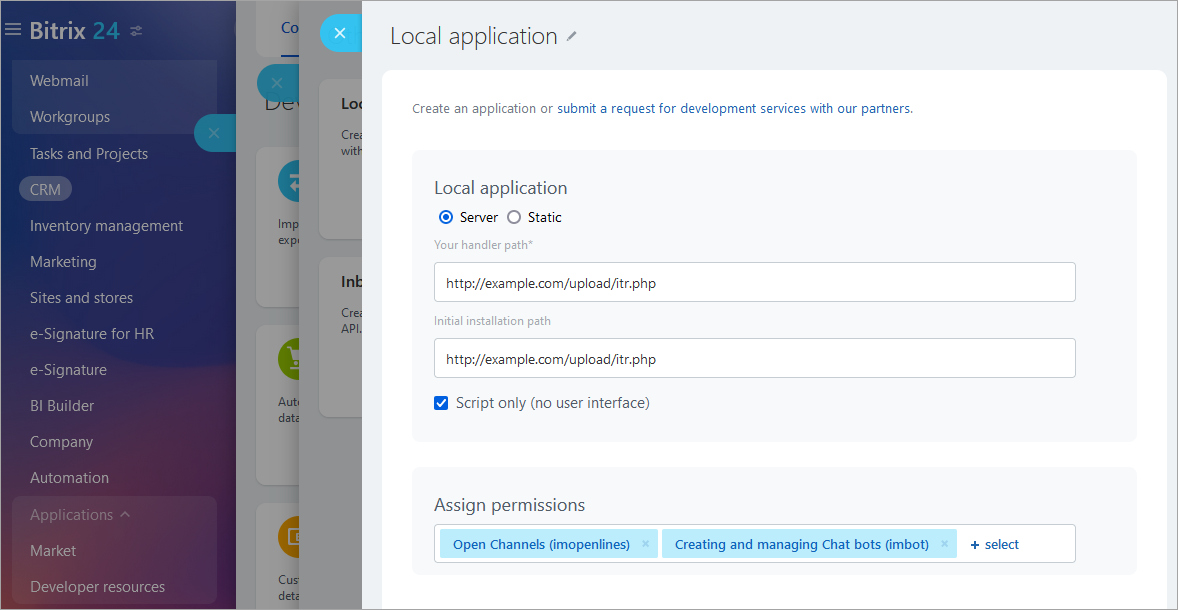This screenshot has height=610, width=1178.
Task: Open the permissions picker via + select
Action: pos(994,543)
